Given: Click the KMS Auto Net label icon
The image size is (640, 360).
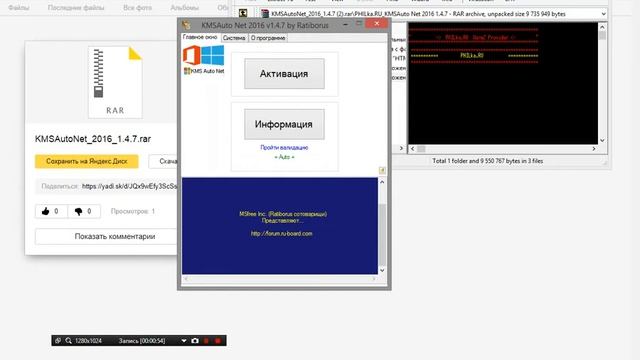Looking at the screenshot, I should (204, 71).
